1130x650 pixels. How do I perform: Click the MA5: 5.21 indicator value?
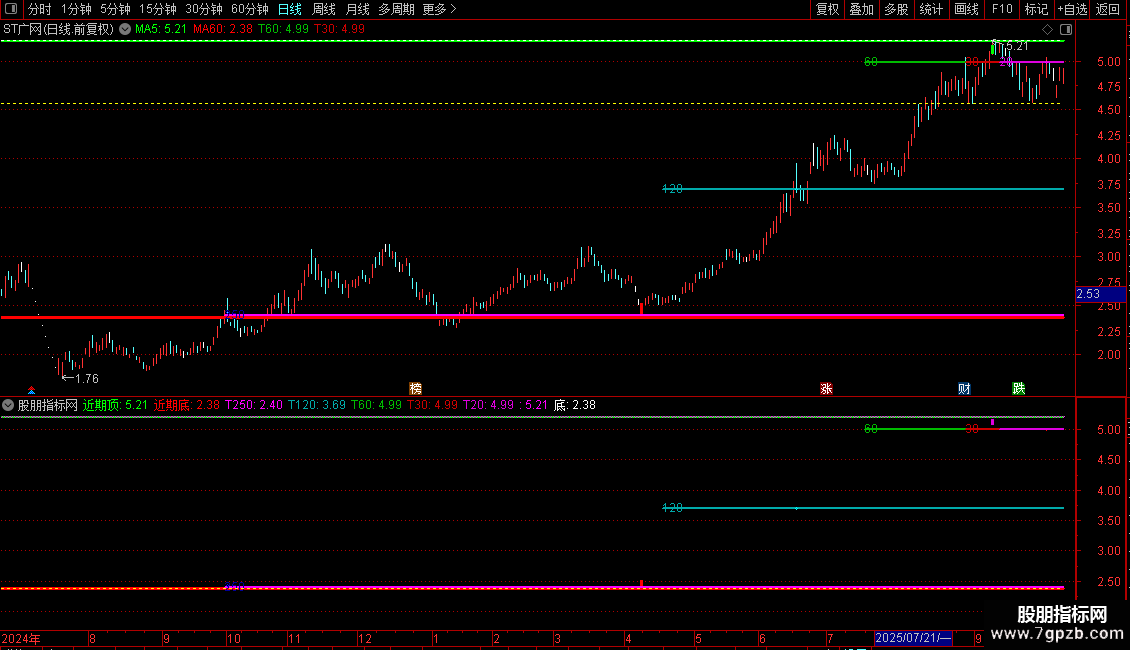click(161, 30)
